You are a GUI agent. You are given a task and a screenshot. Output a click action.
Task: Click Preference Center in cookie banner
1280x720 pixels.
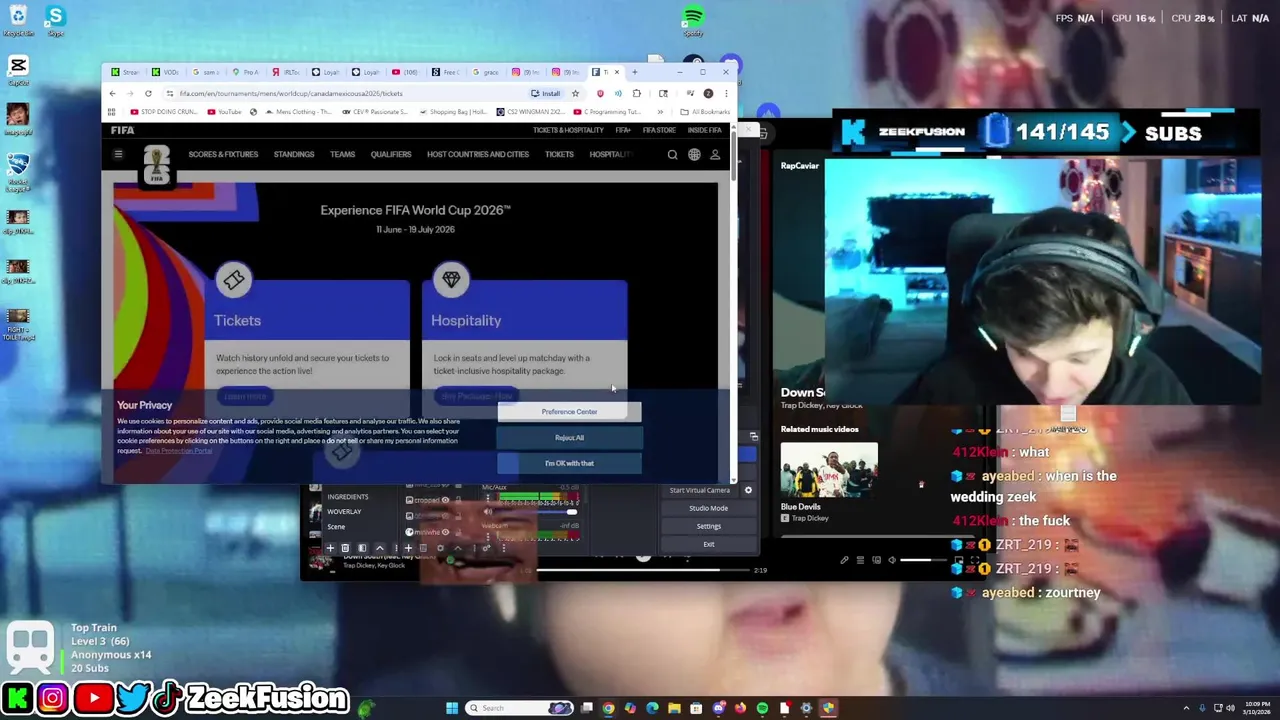point(569,412)
